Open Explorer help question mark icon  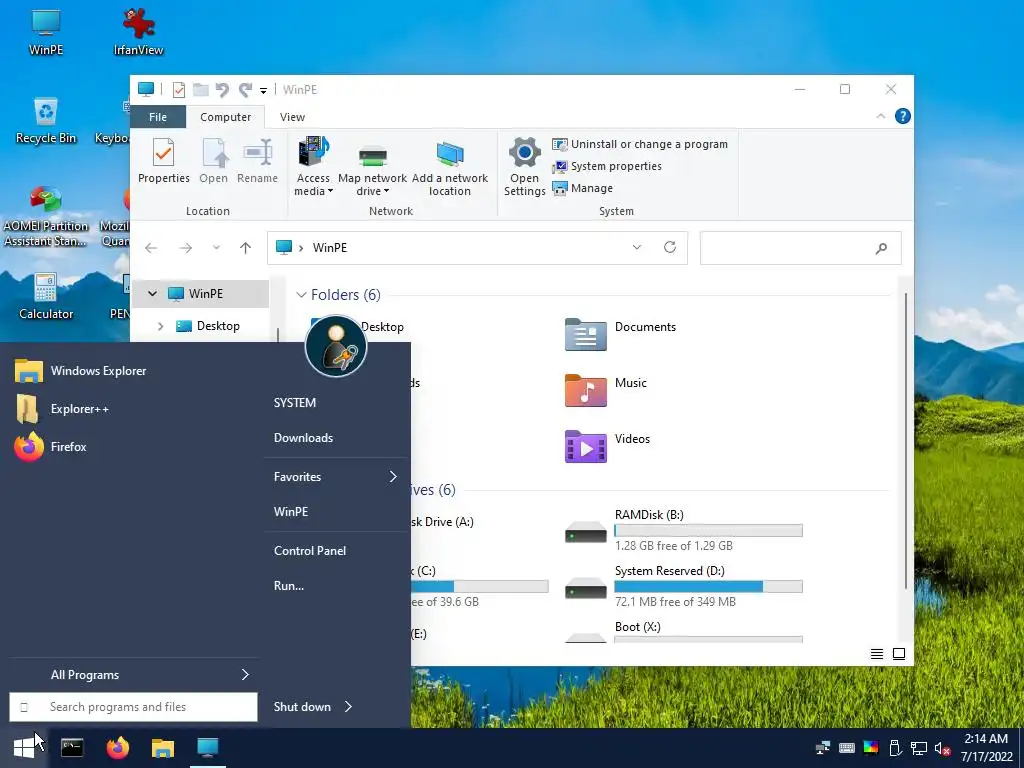click(903, 116)
